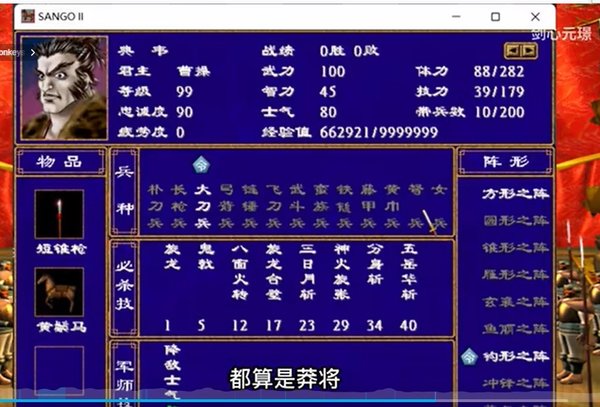Select the 雁形之阵 formation
Screen dimensions: 600x407
(515, 275)
